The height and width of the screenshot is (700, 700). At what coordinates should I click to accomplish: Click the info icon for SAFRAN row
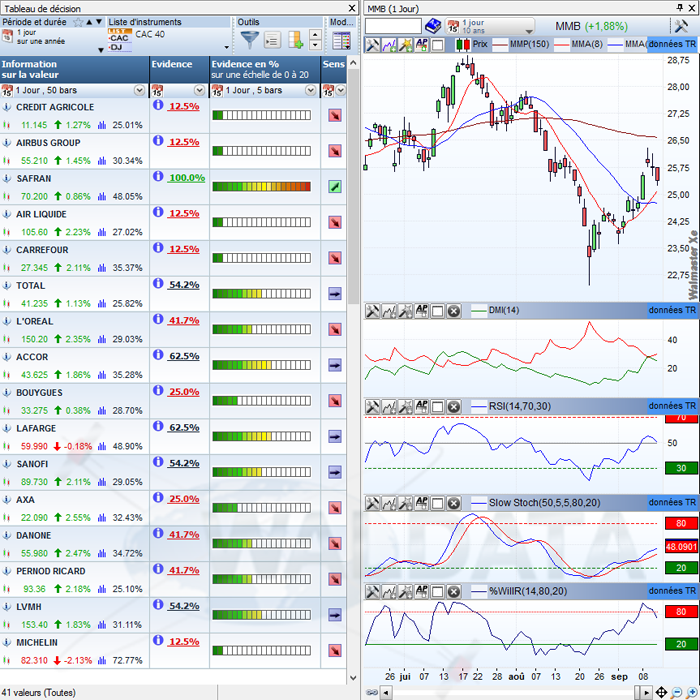158,176
